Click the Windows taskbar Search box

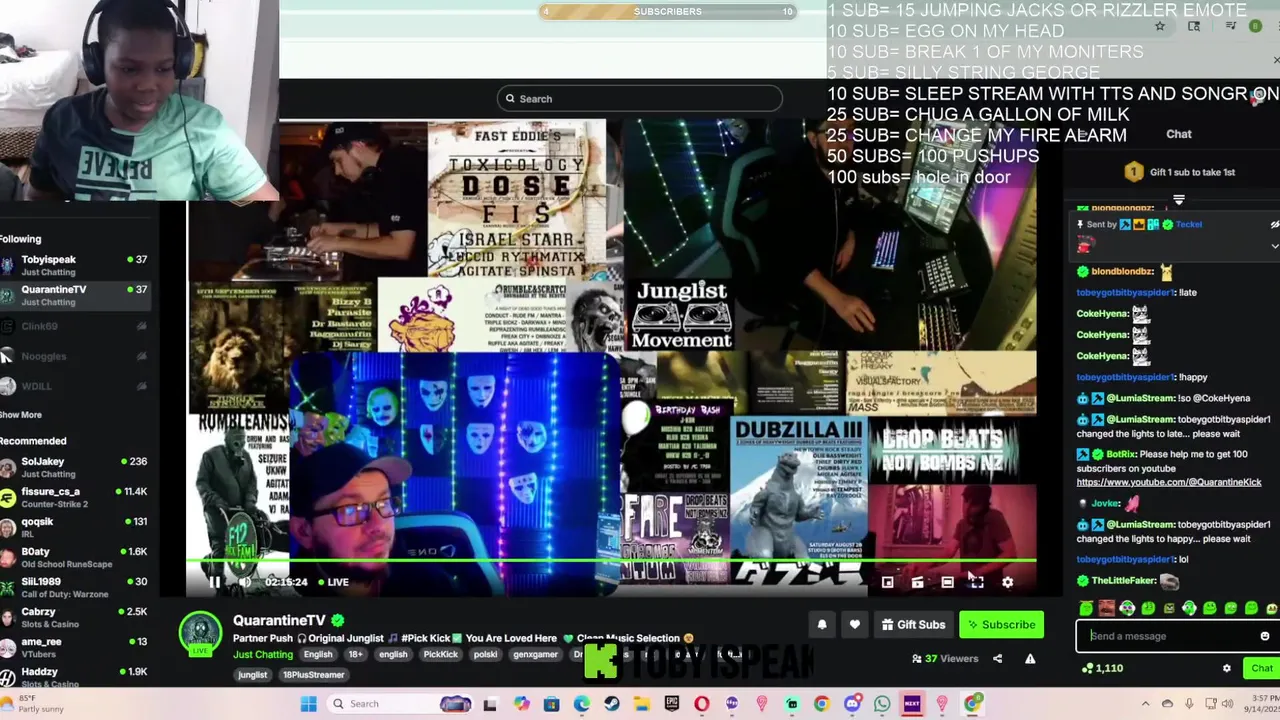pos(400,704)
